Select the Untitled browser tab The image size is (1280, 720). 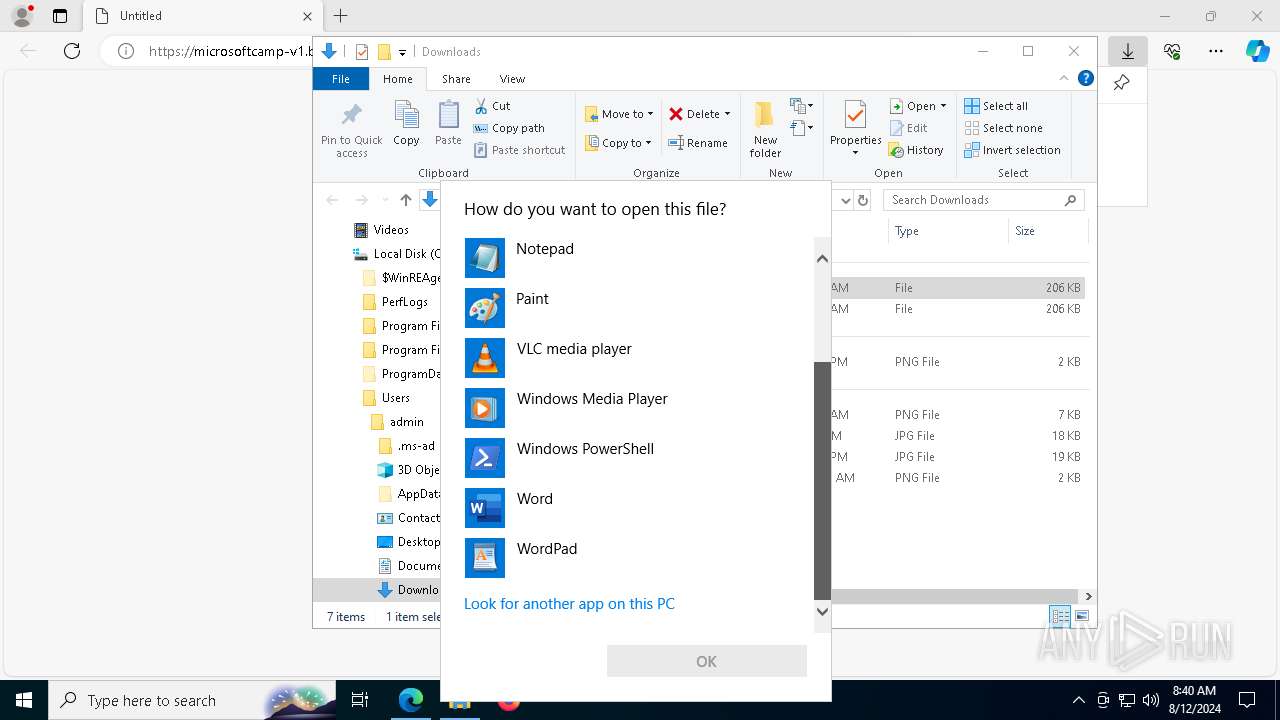coord(201,16)
